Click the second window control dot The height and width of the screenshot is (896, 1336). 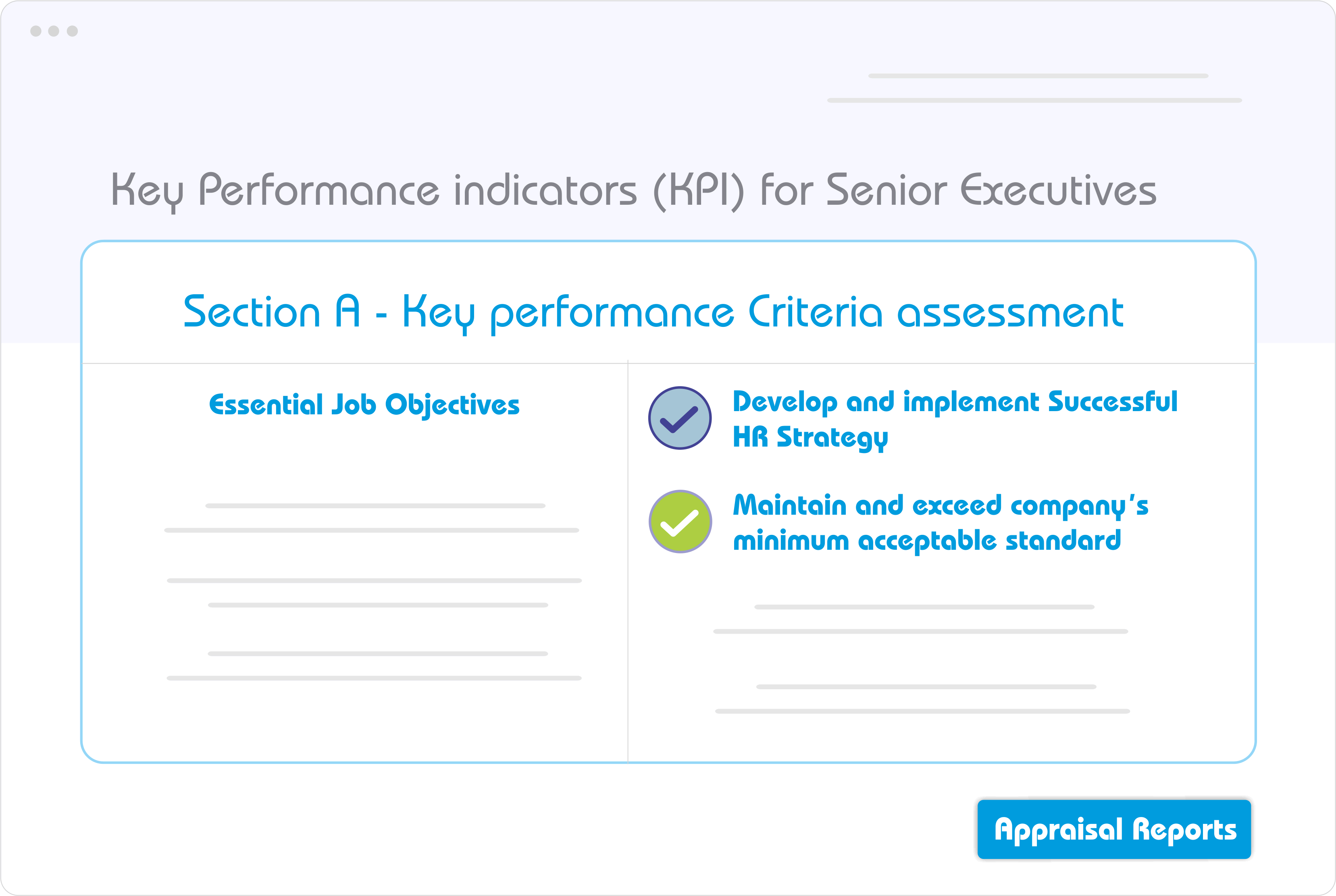(54, 31)
